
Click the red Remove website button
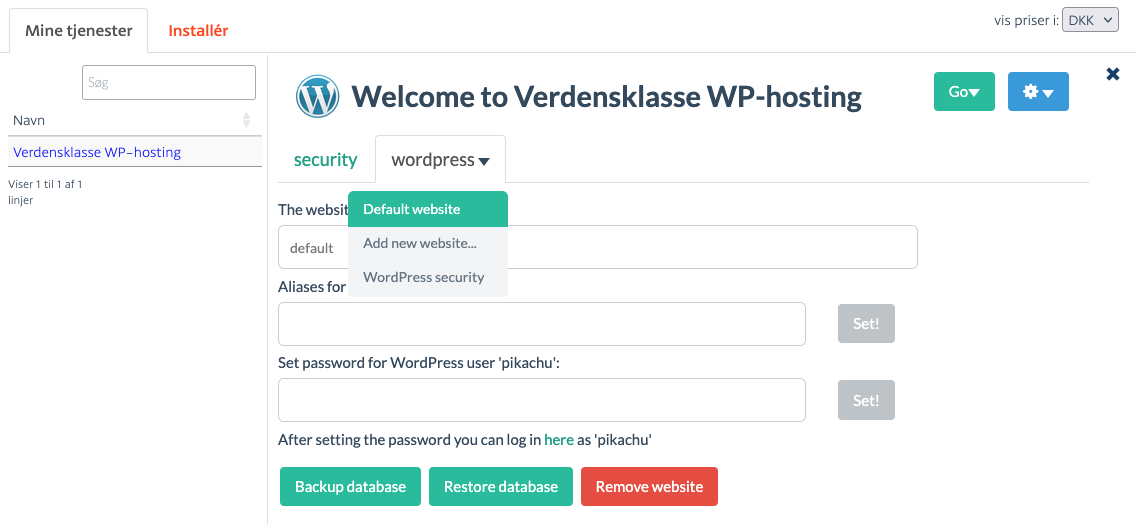(649, 487)
